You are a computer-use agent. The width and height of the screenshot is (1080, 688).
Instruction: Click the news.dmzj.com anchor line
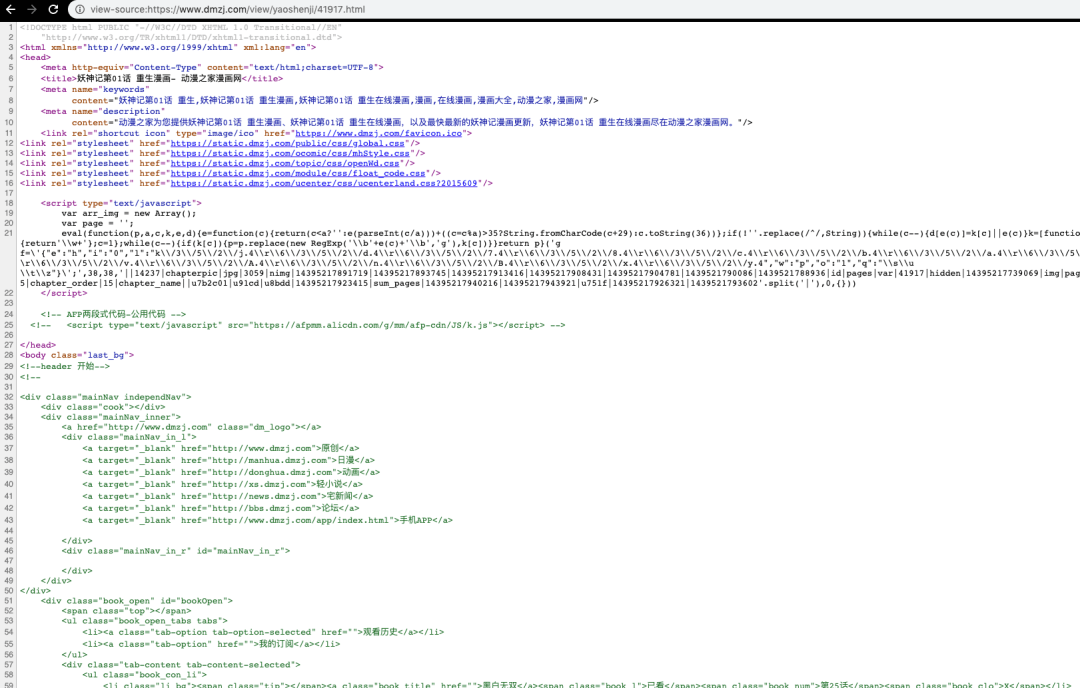(x=228, y=496)
